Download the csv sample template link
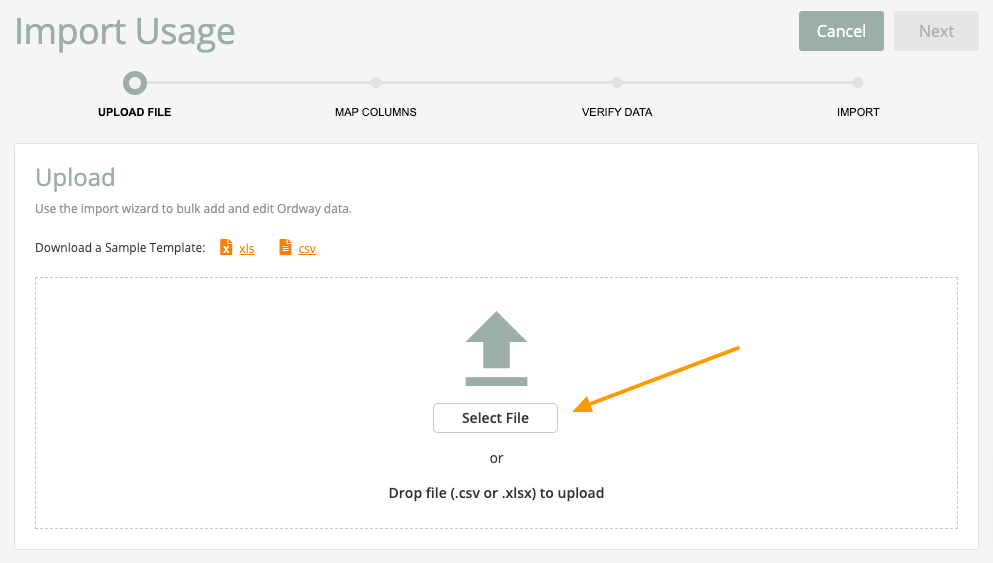 click(307, 249)
